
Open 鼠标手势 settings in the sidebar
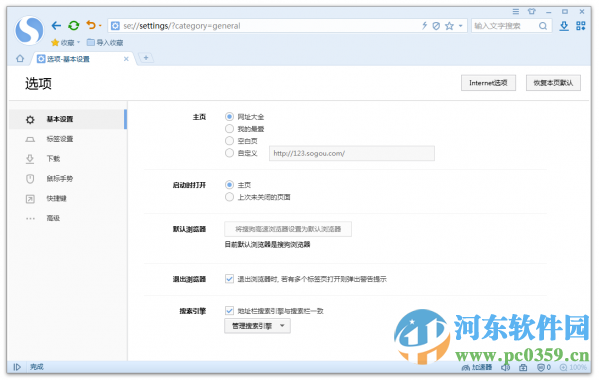[68, 178]
